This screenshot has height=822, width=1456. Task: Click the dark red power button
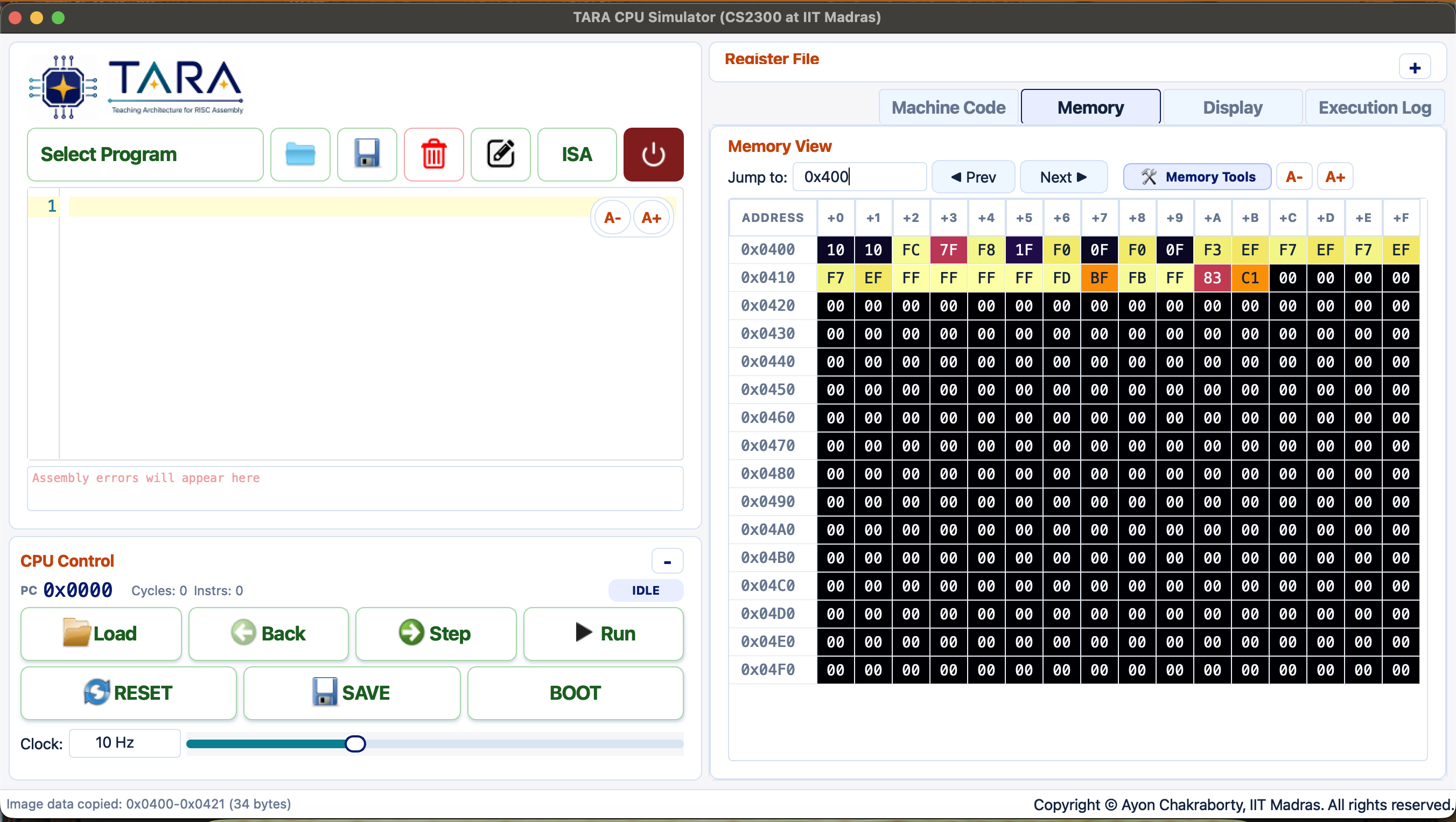(653, 155)
